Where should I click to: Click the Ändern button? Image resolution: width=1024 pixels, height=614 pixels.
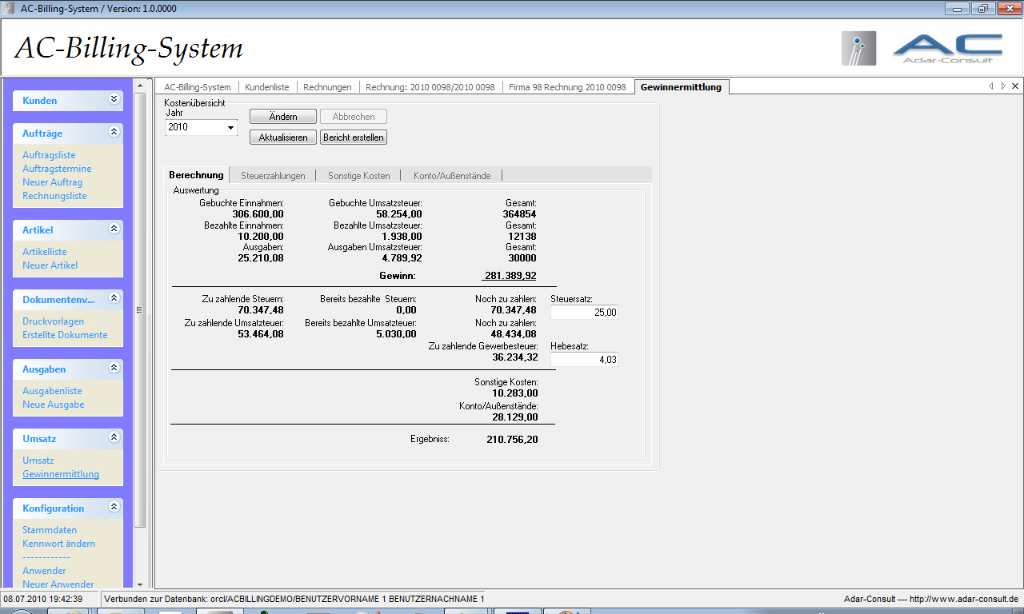[x=283, y=116]
